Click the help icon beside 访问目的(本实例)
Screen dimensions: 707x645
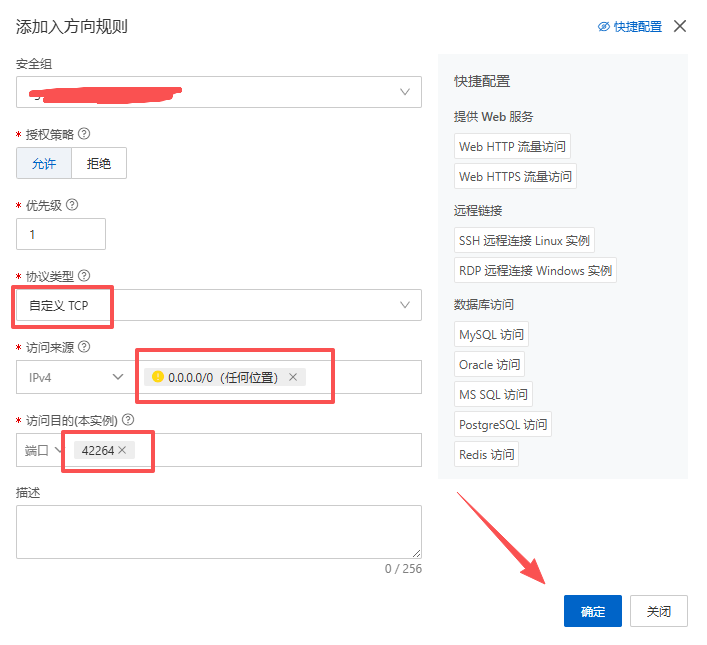click(x=128, y=420)
